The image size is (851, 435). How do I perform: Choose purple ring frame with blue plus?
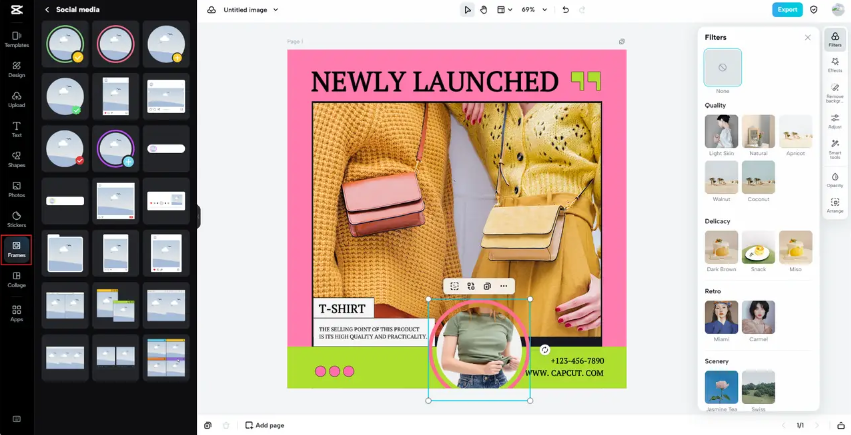coord(116,149)
